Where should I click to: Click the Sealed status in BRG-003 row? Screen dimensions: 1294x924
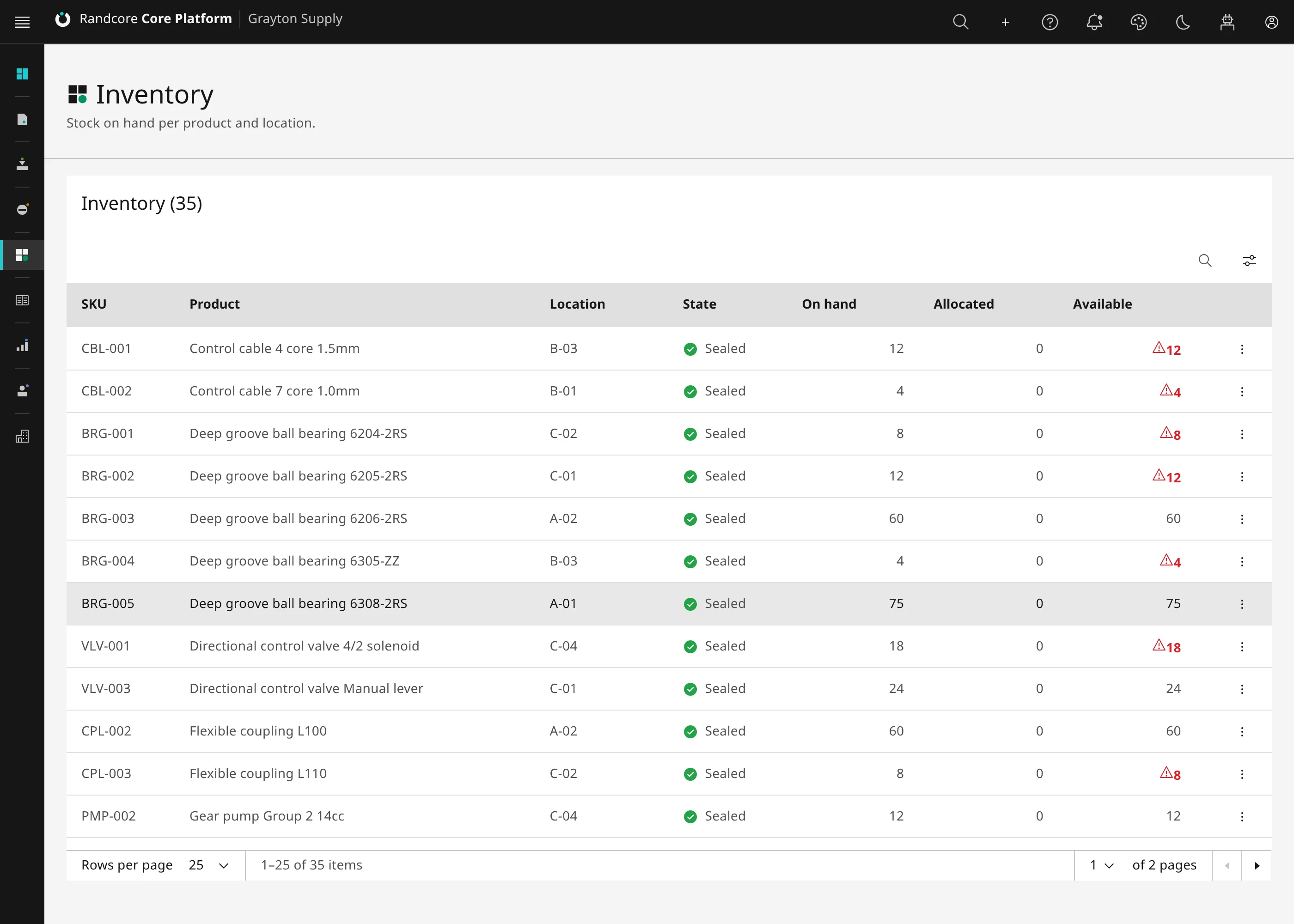tap(715, 519)
